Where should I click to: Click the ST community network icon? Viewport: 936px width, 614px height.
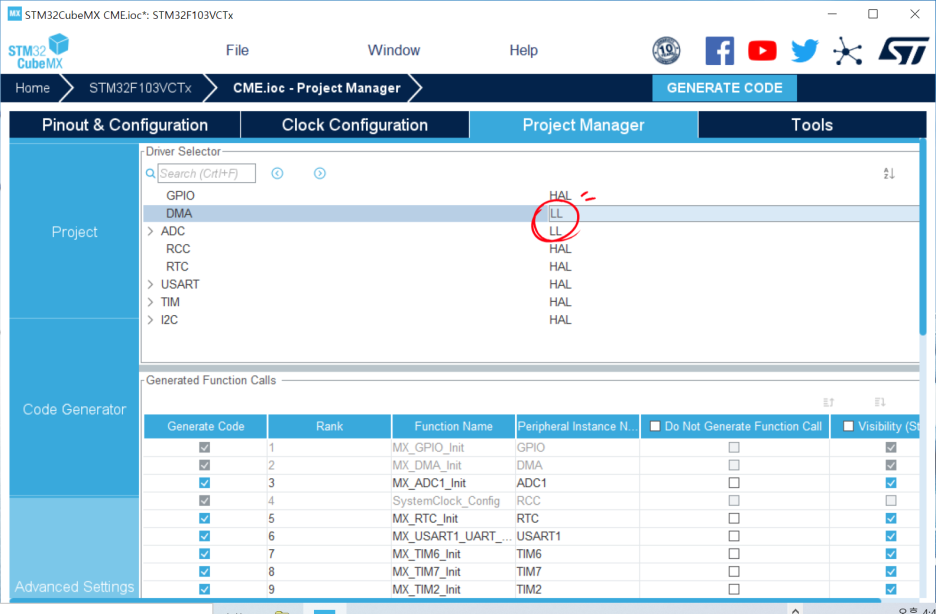click(848, 51)
